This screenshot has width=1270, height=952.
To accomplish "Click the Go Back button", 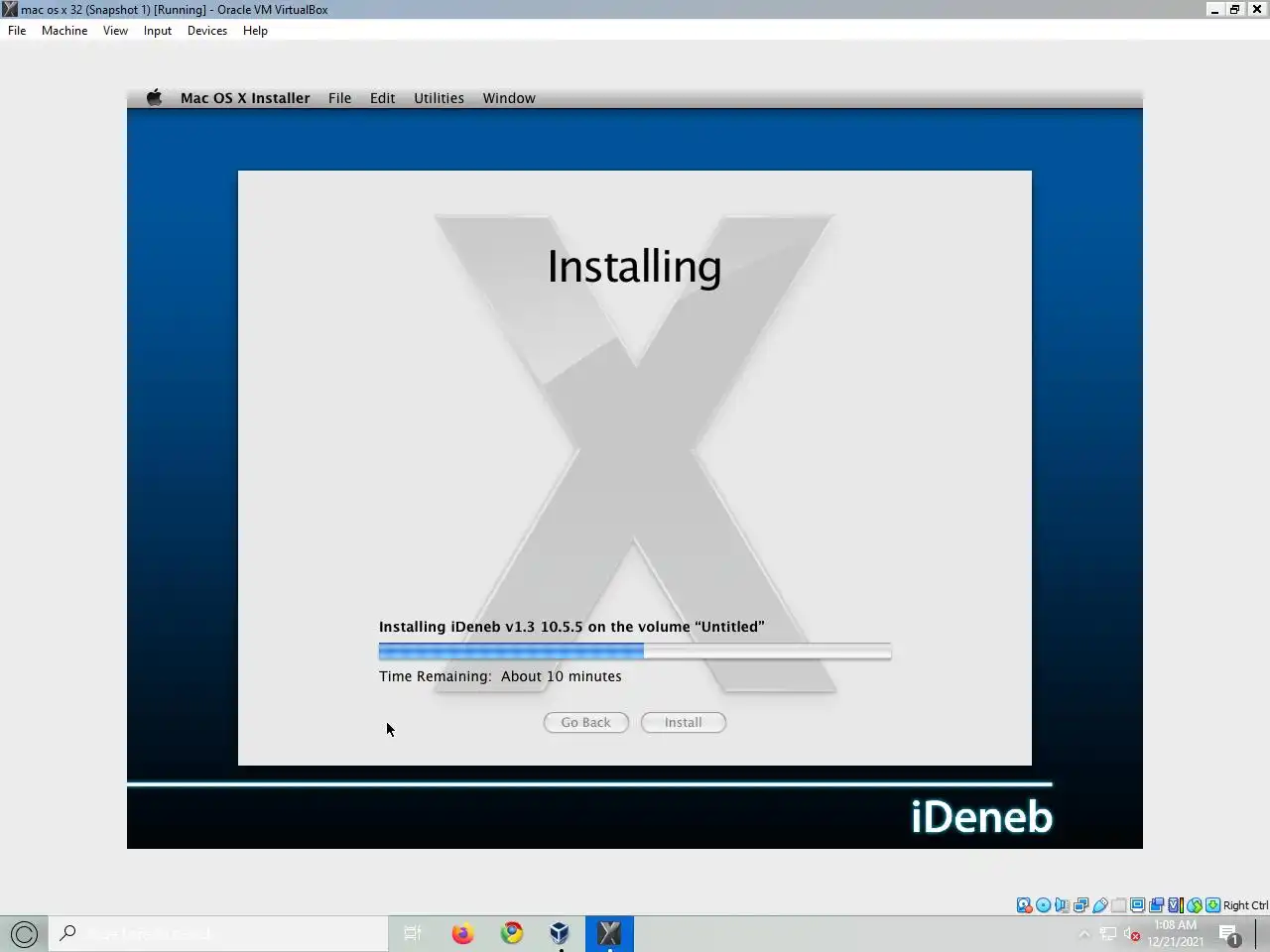I will tap(585, 722).
